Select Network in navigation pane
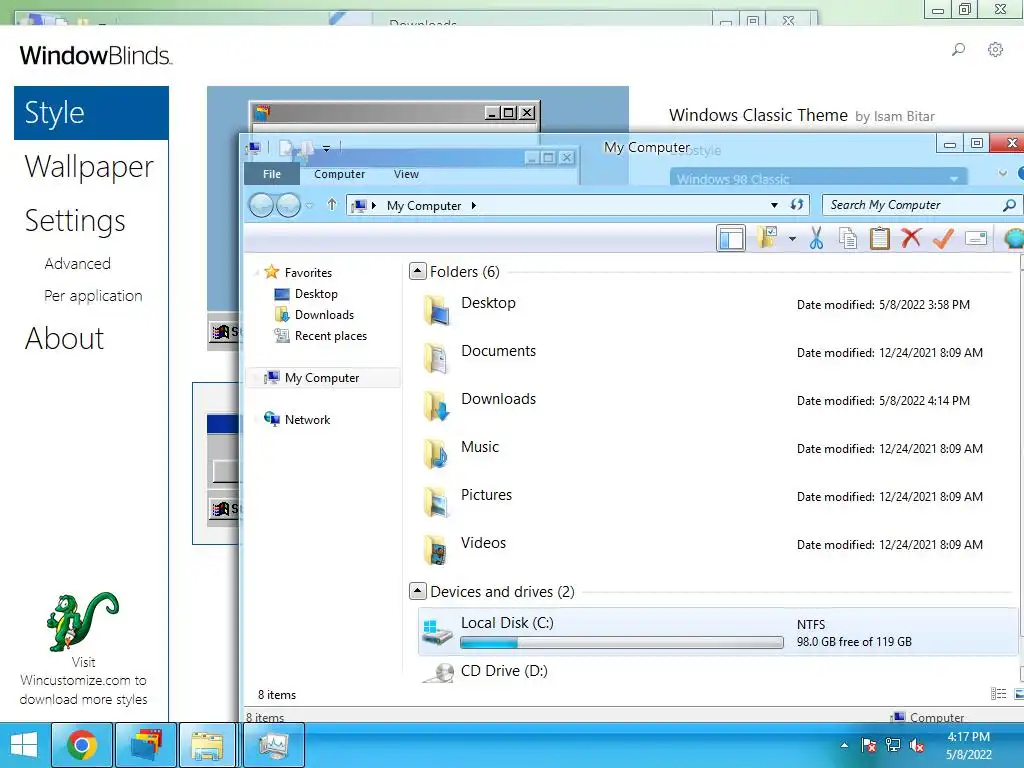 tap(307, 419)
